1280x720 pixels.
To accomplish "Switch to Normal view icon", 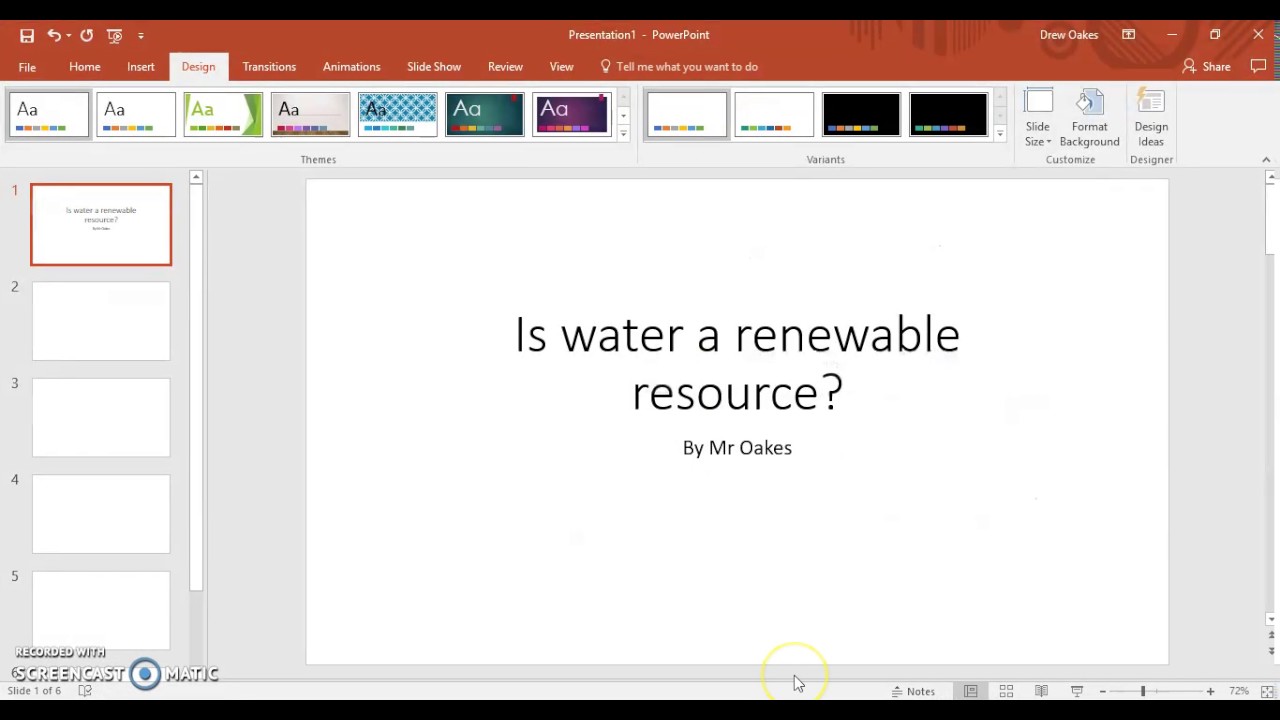I will click(970, 691).
